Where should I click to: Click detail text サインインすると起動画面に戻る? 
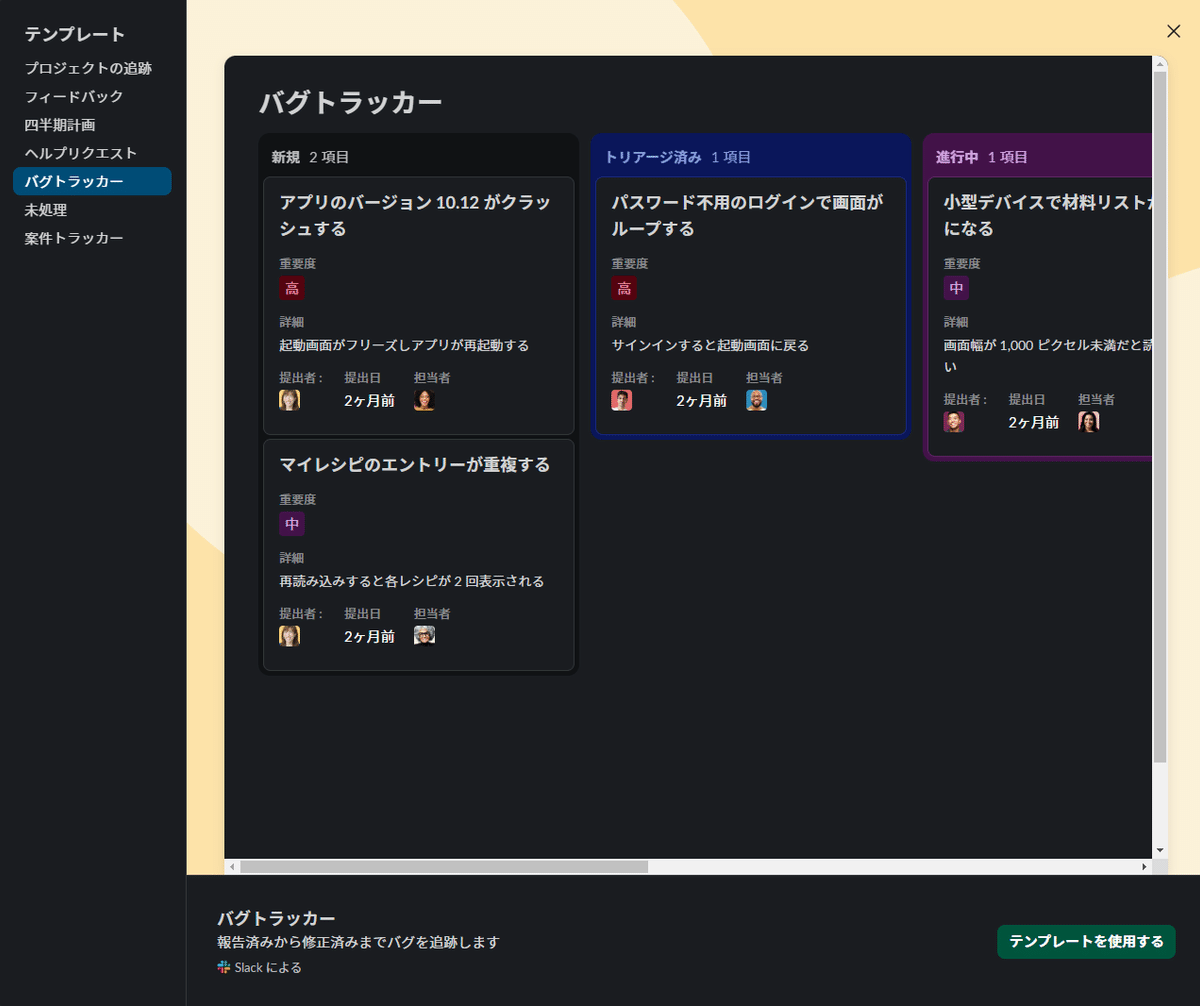click(710, 345)
